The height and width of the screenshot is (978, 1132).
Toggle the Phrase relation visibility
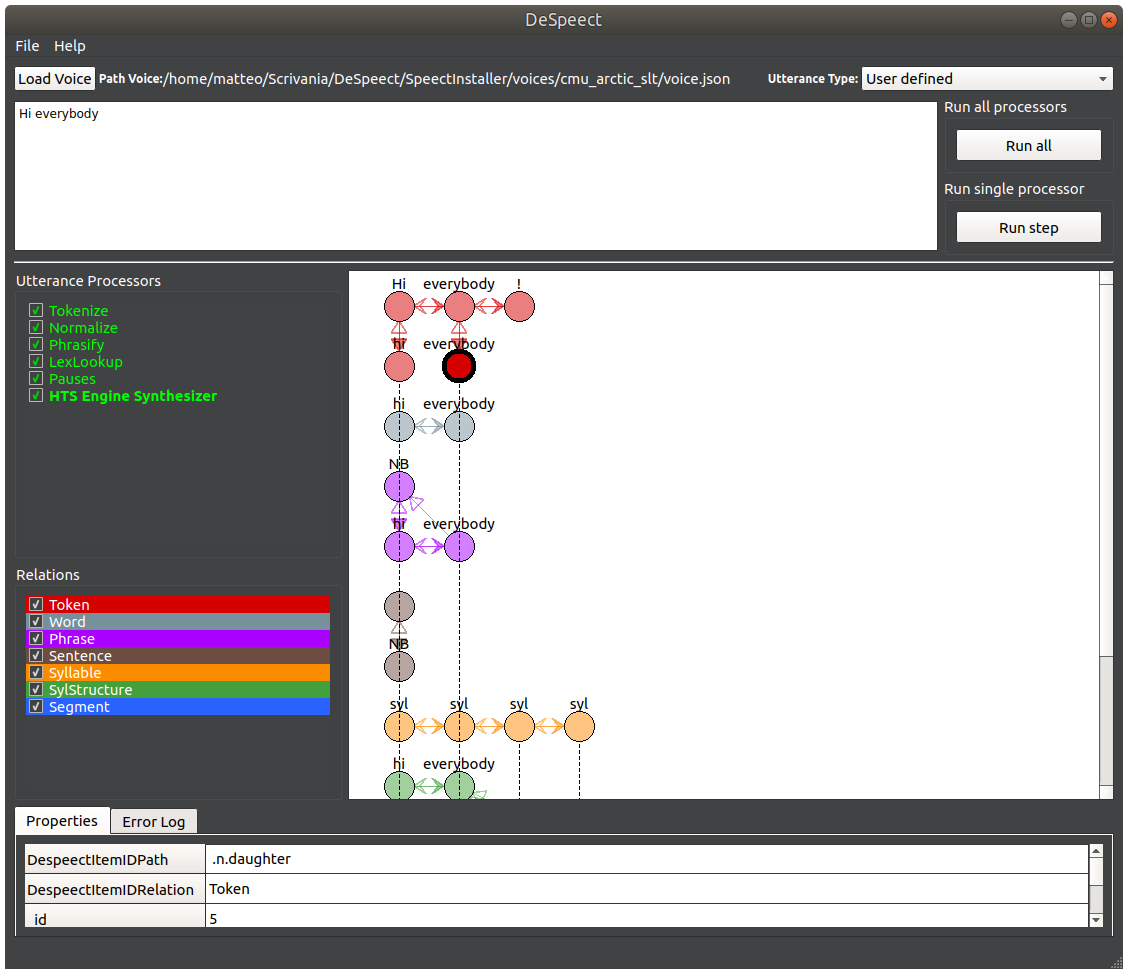(36, 638)
